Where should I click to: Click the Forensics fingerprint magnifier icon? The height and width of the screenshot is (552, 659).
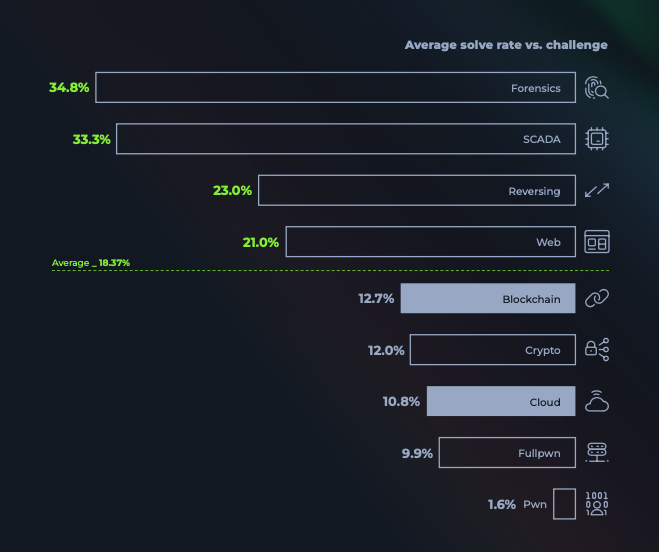pyautogui.click(x=597, y=88)
